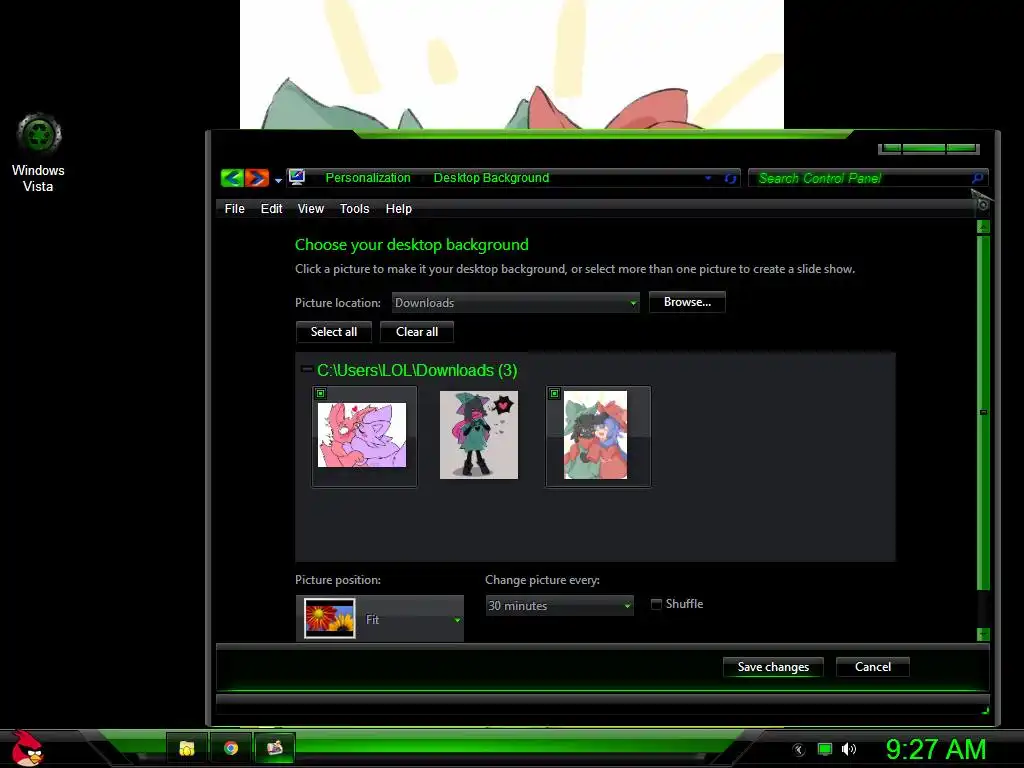
Task: Expand the address bar history dropdown
Action: coord(708,178)
